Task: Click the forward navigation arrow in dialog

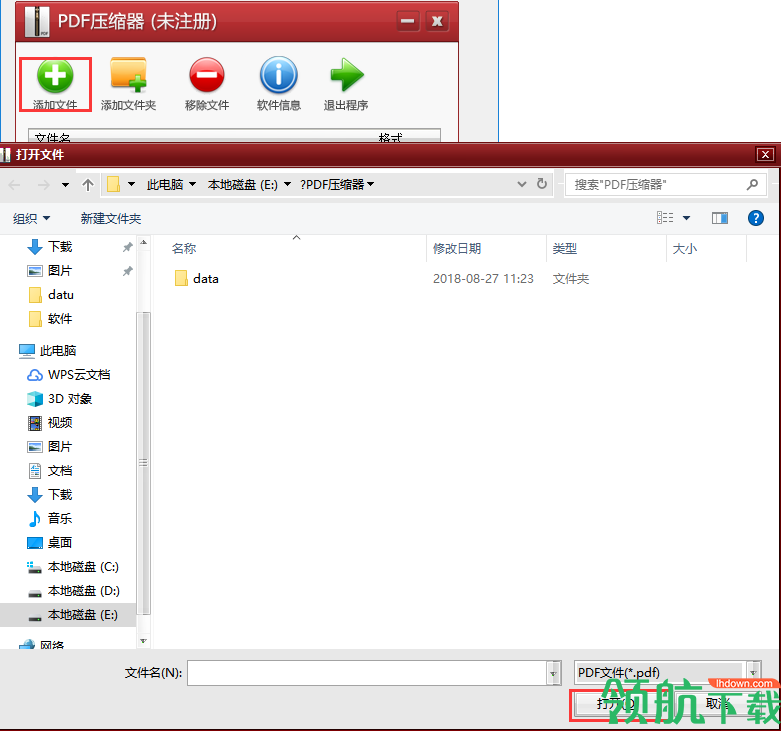Action: point(44,185)
